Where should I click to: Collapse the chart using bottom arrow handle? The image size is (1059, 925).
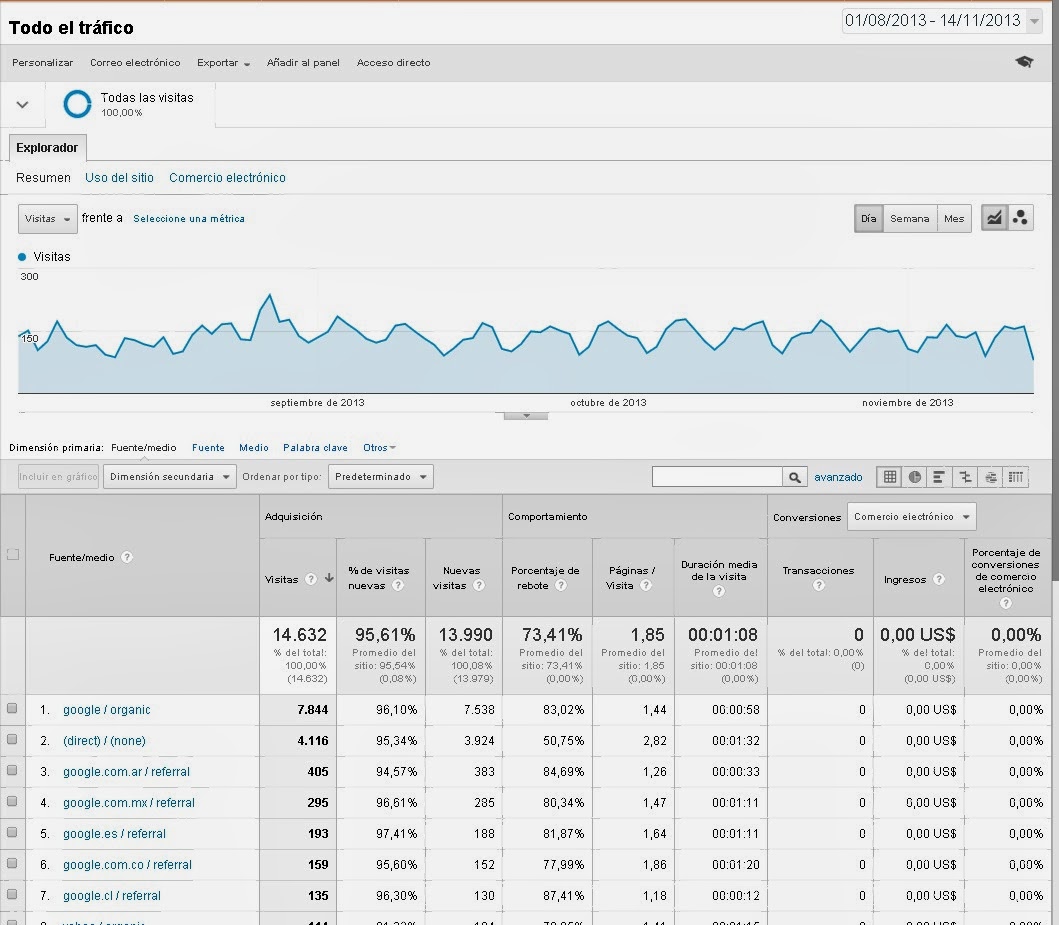526,416
